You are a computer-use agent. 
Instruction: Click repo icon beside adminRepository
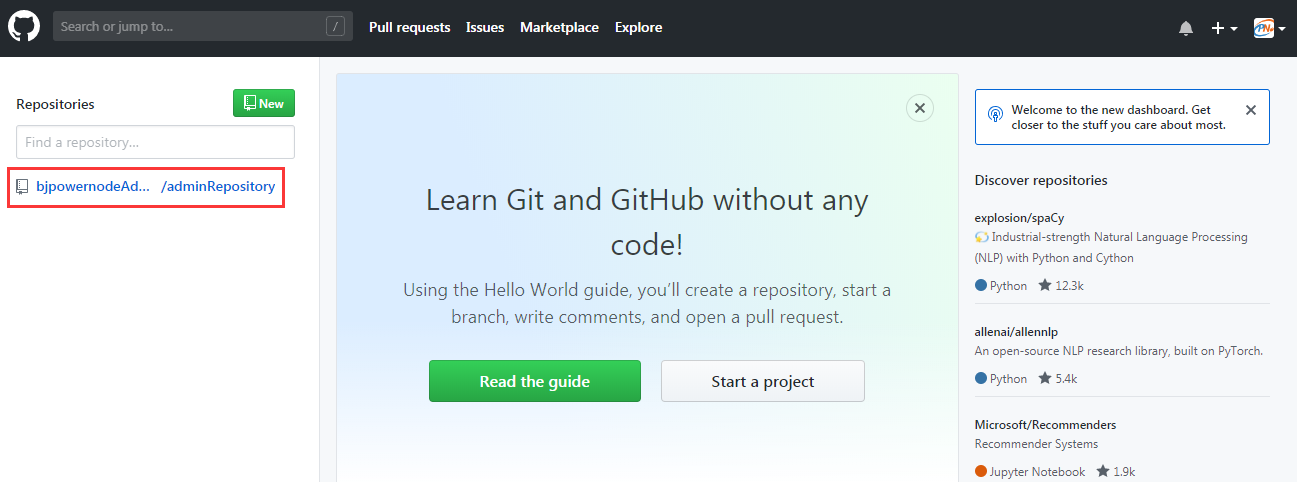click(22, 186)
